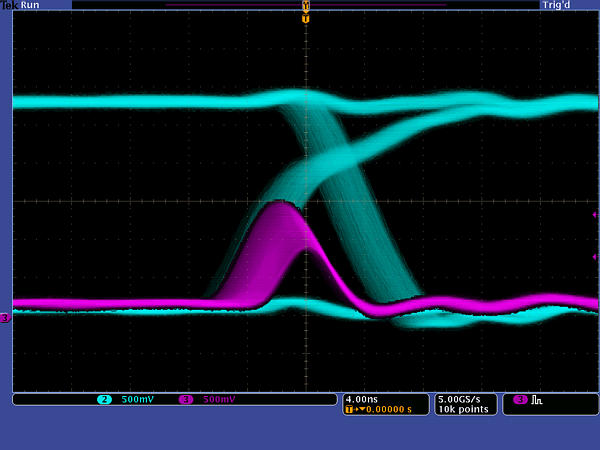The image size is (600, 450).
Task: Click the rising edge trigger slope icon
Action: (536, 400)
